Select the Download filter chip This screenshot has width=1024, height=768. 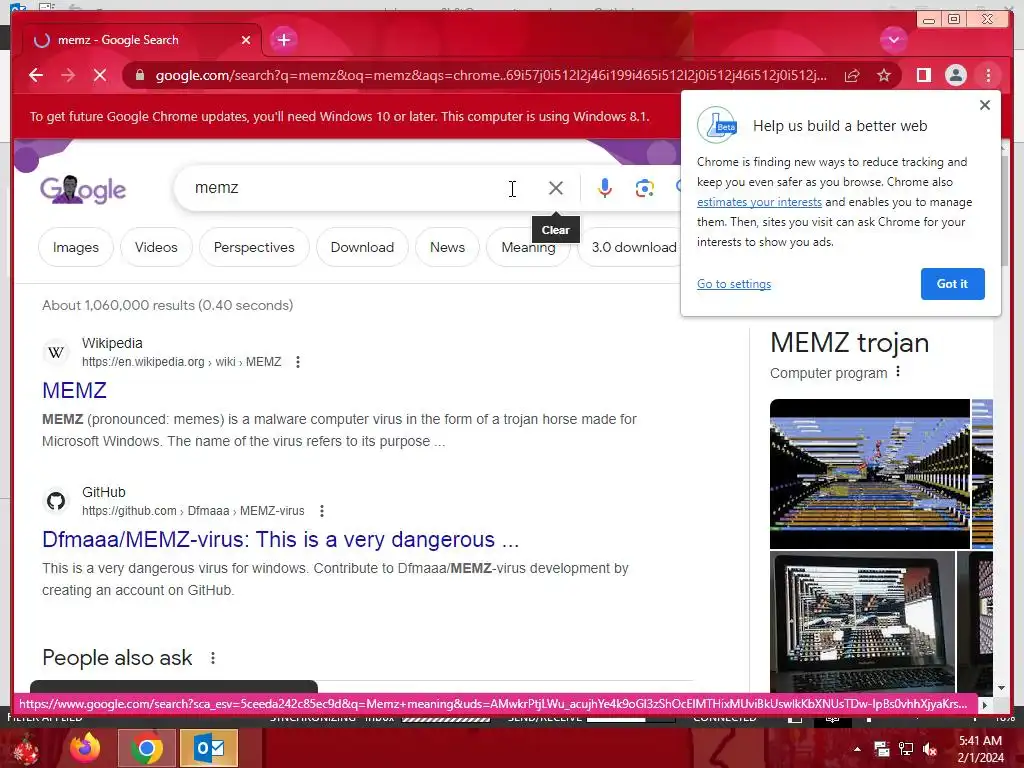pyautogui.click(x=362, y=248)
